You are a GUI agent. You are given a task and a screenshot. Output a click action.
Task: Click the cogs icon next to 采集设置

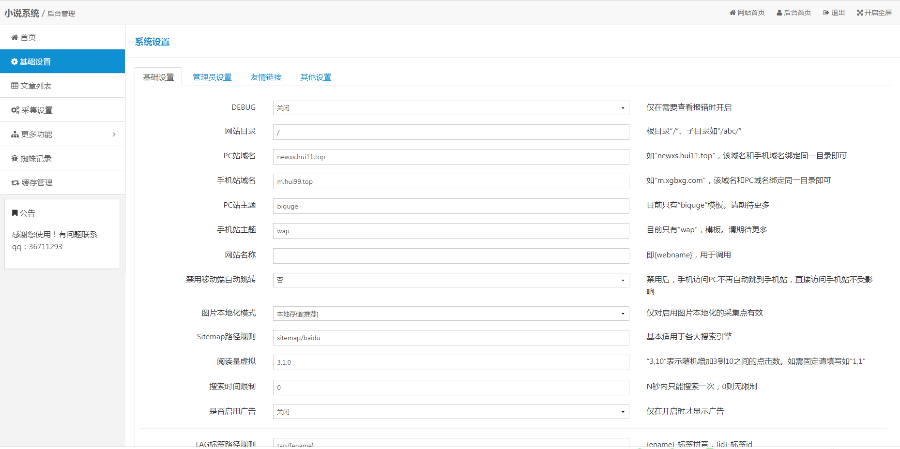coord(15,110)
